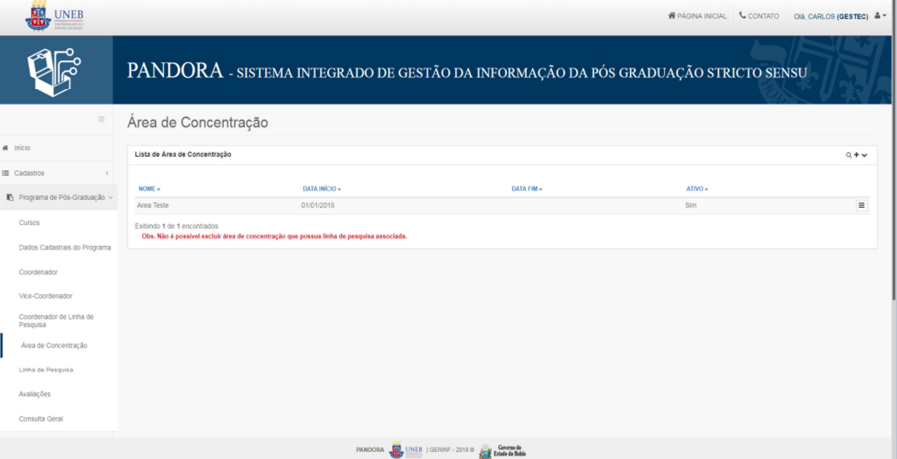897x459 pixels.
Task: Sort the table by ATIVO column
Action: (697, 189)
